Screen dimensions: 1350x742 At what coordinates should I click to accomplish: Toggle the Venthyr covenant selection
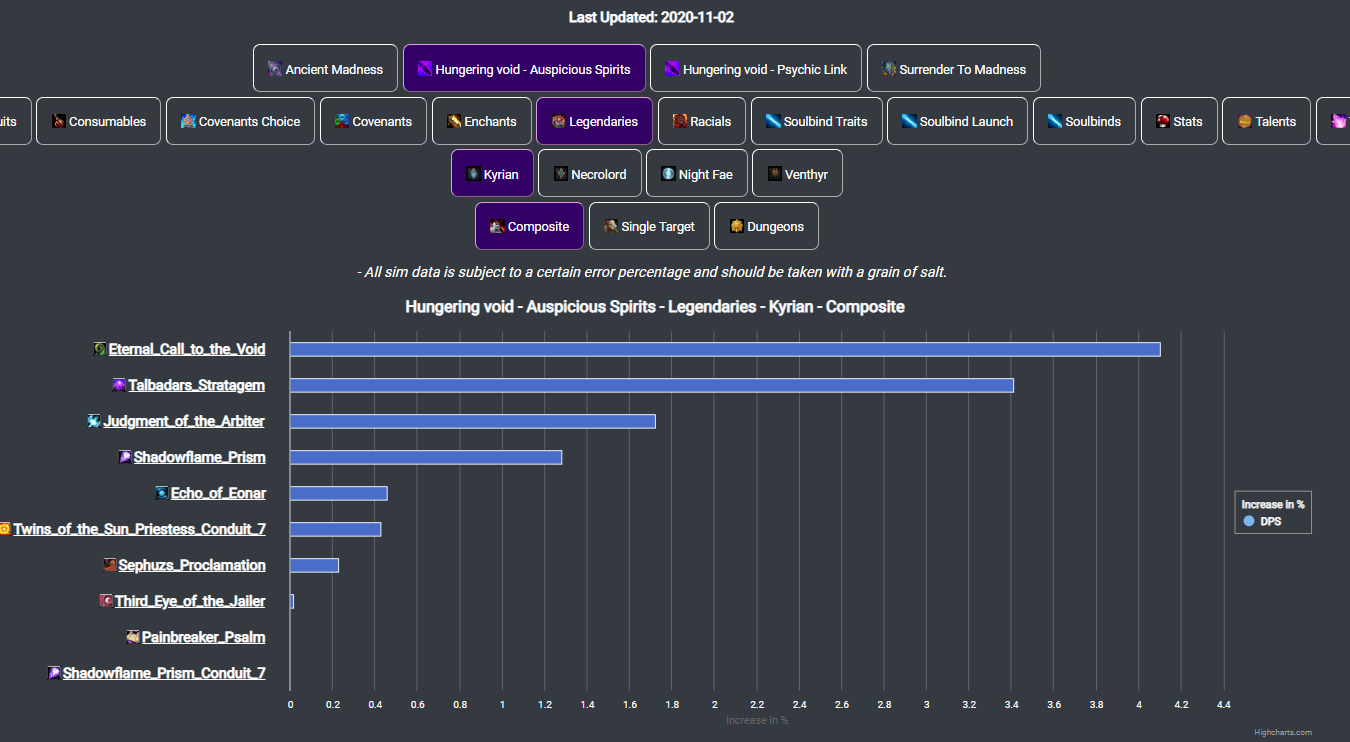(x=797, y=173)
